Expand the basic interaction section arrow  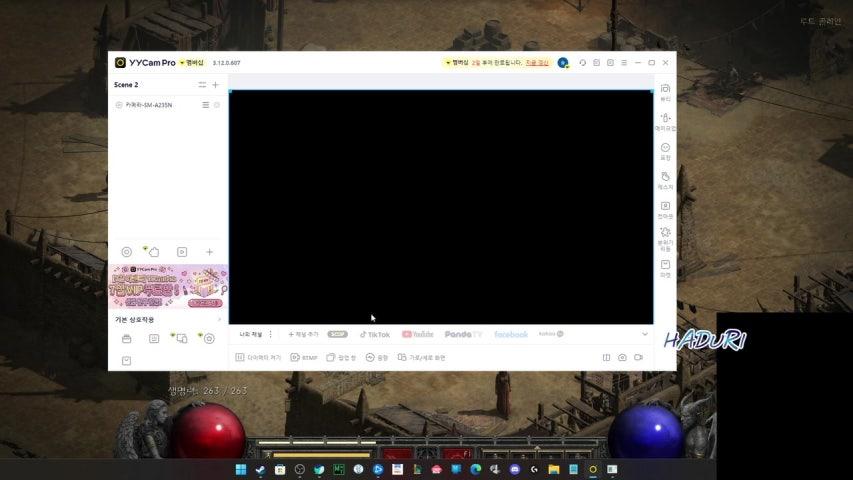click(x=219, y=319)
